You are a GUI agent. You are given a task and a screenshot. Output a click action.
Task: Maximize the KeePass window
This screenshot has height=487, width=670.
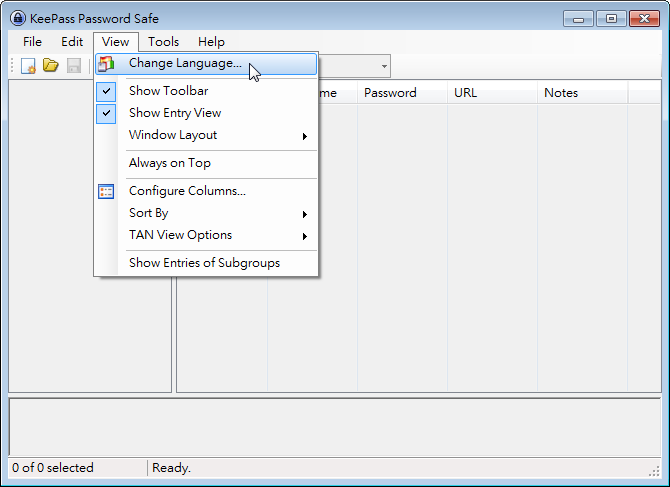(x=611, y=19)
